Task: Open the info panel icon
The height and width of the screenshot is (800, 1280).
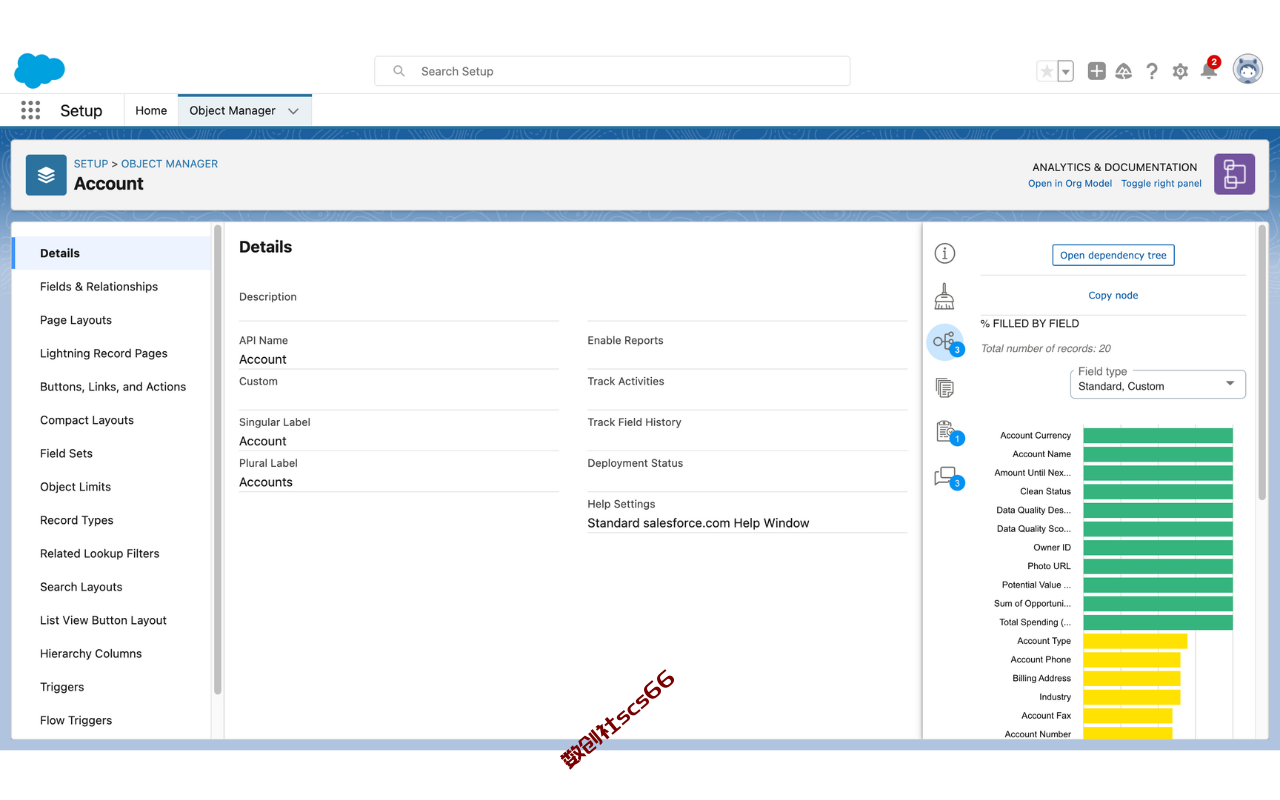Action: pos(944,253)
